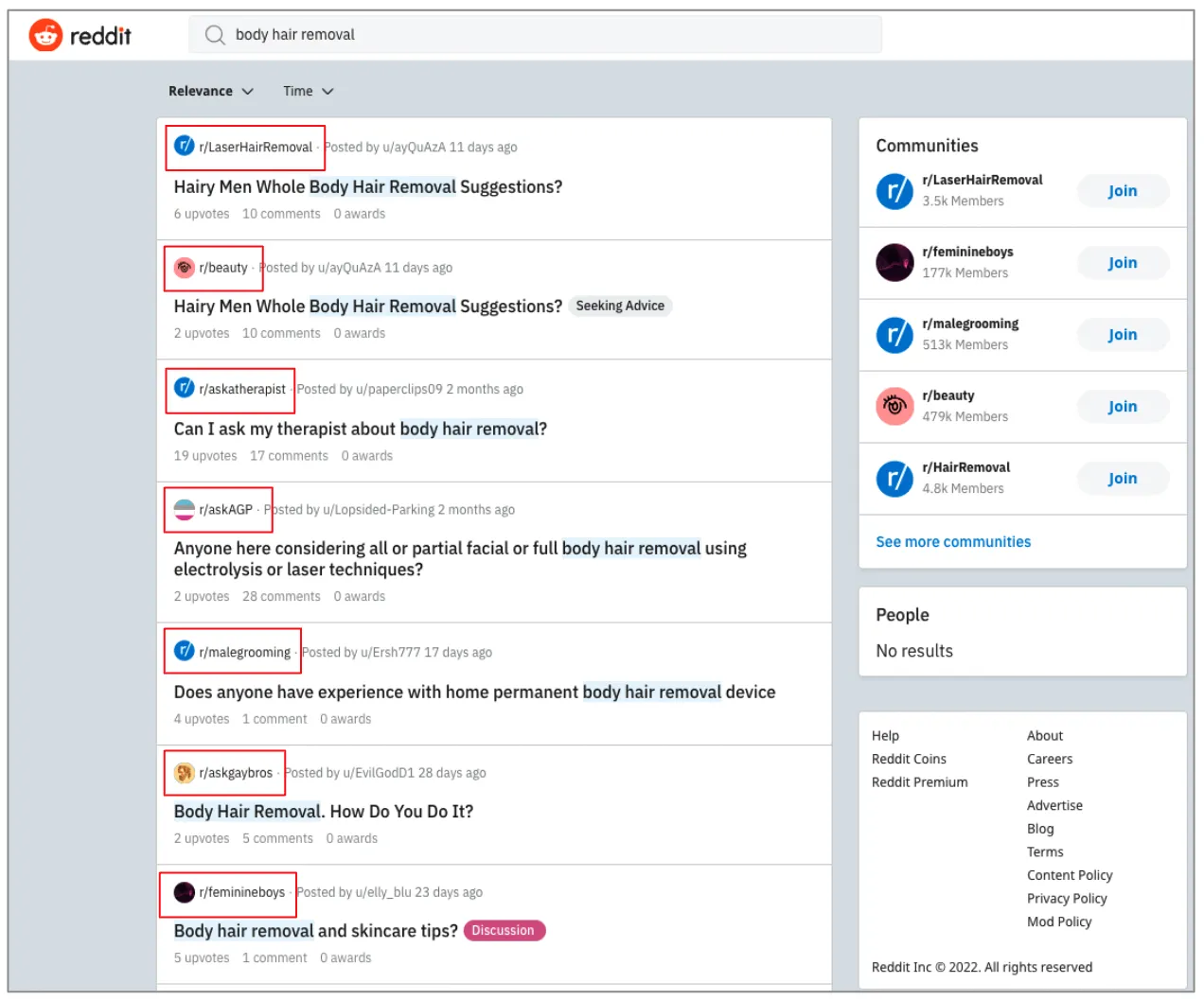Screen dimensions: 1204x1000
Task: Open See more communities link
Action: (952, 542)
